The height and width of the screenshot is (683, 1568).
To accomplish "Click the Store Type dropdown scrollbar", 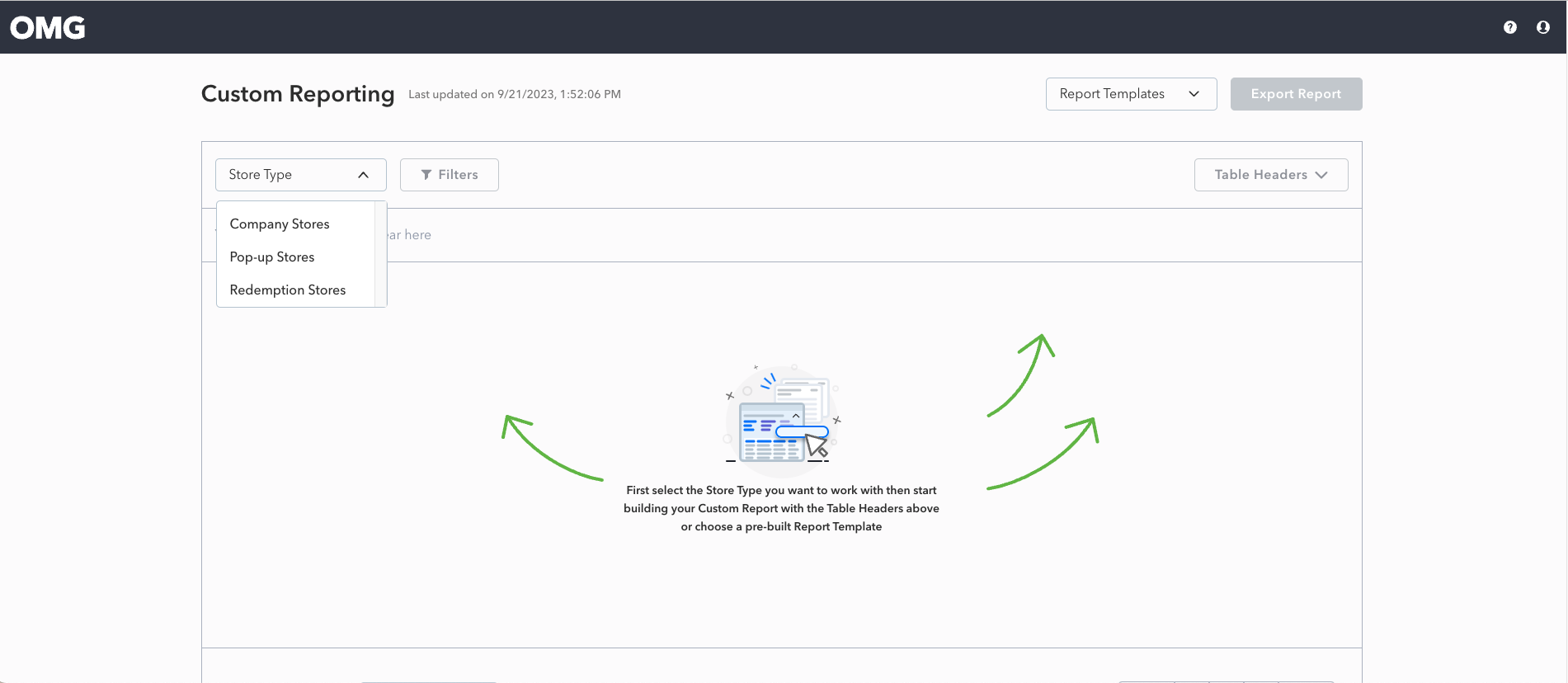I will [380, 254].
